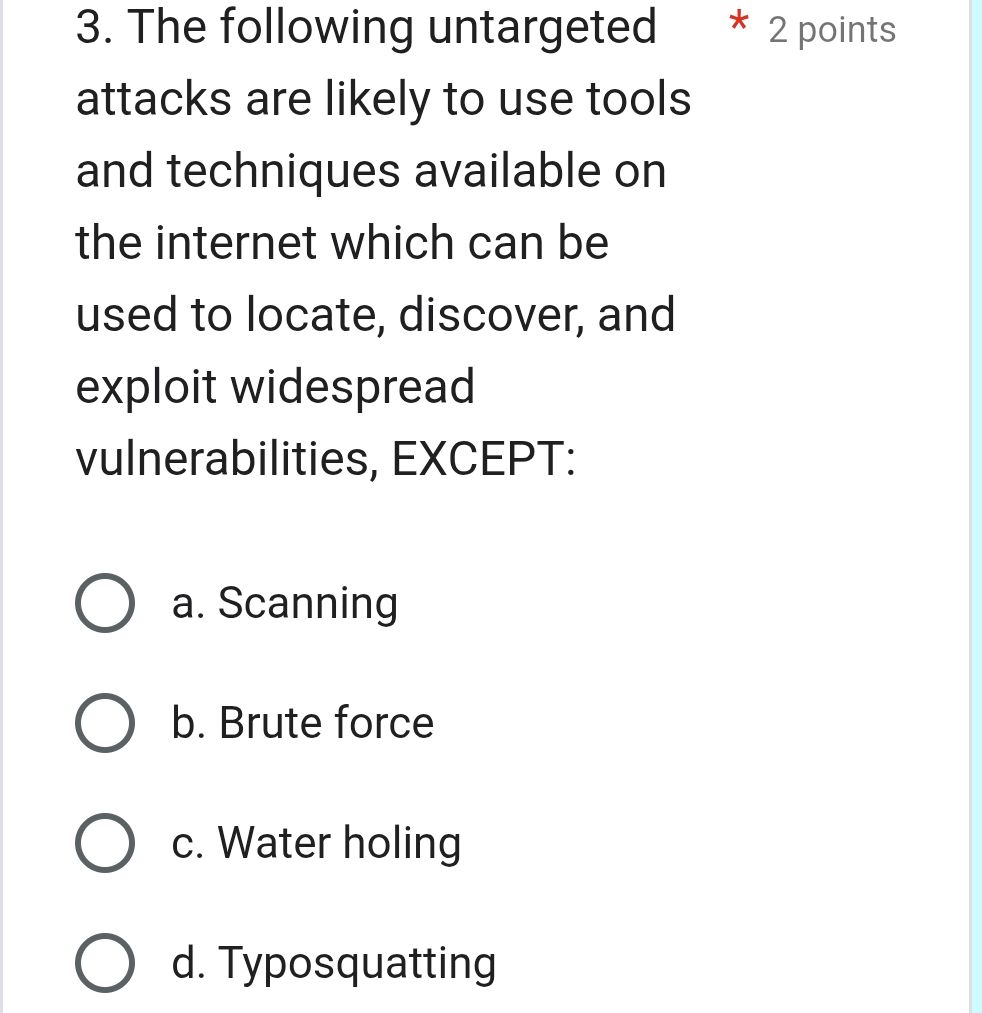Click the '2 points' label
This screenshot has width=982, height=1013.
831,30
